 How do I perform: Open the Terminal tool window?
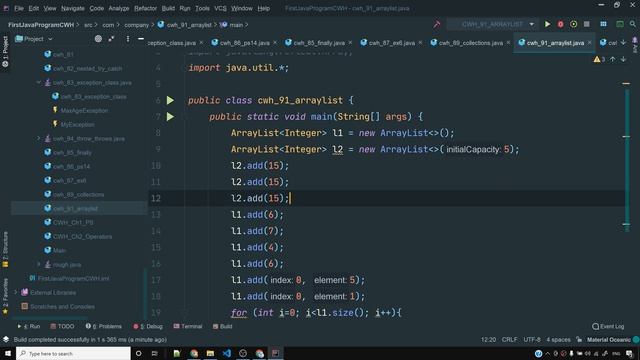pyautogui.click(x=188, y=327)
